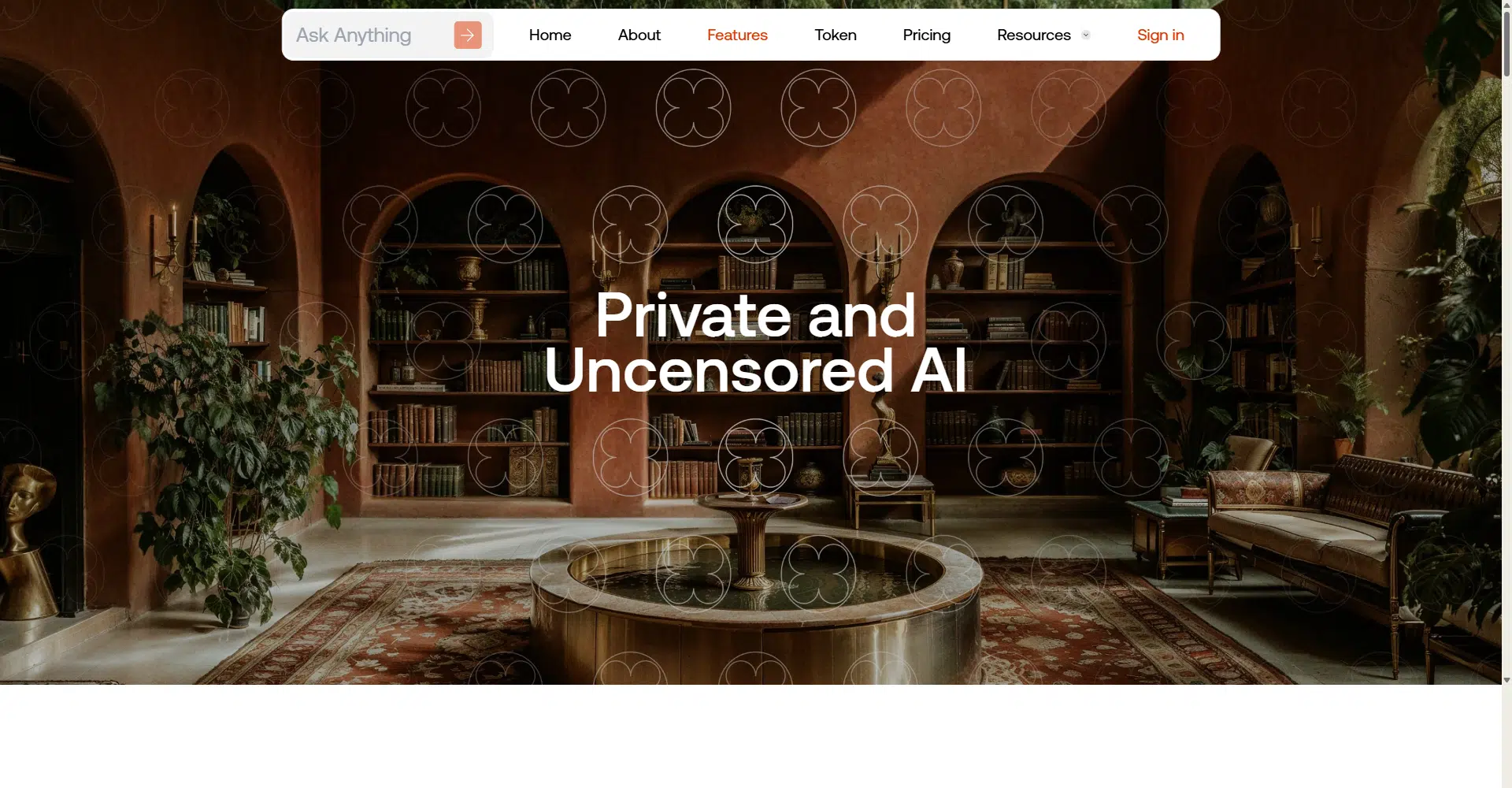This screenshot has height=788, width=1512.
Task: Select the highlighted Features nav item
Action: tap(737, 35)
